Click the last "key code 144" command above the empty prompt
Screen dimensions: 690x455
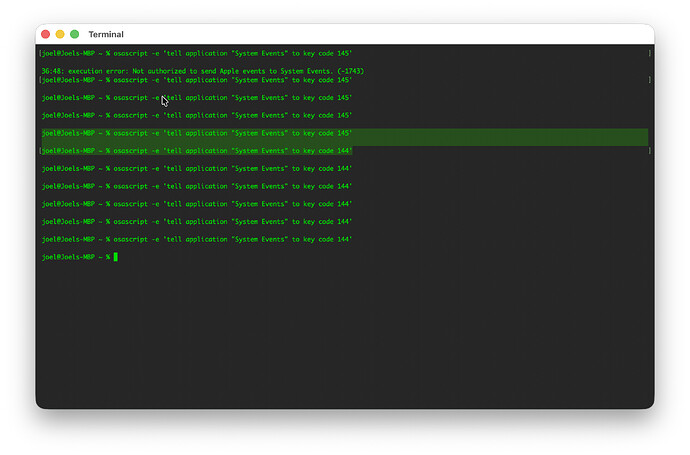pyautogui.click(x=197, y=239)
